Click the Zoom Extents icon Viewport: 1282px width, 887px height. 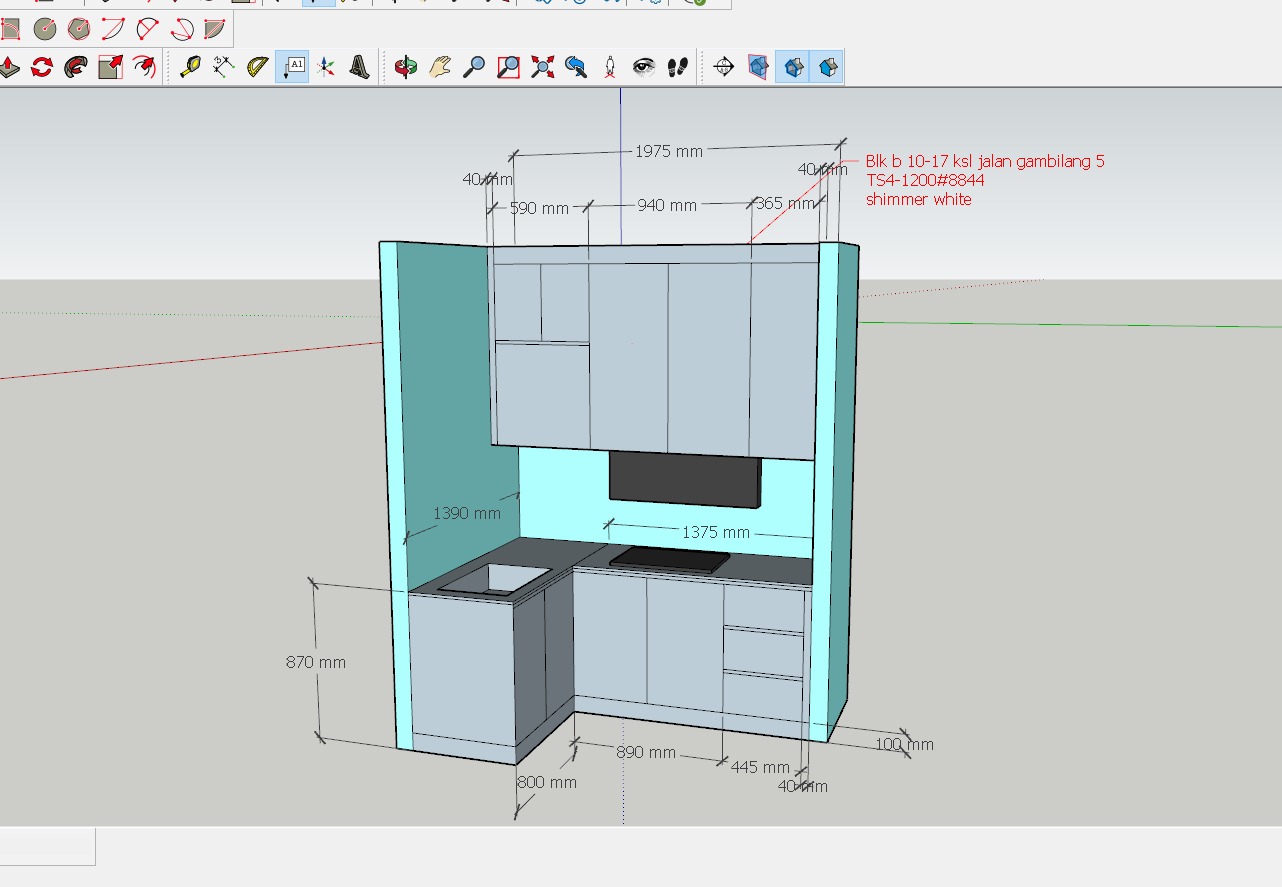click(542, 67)
